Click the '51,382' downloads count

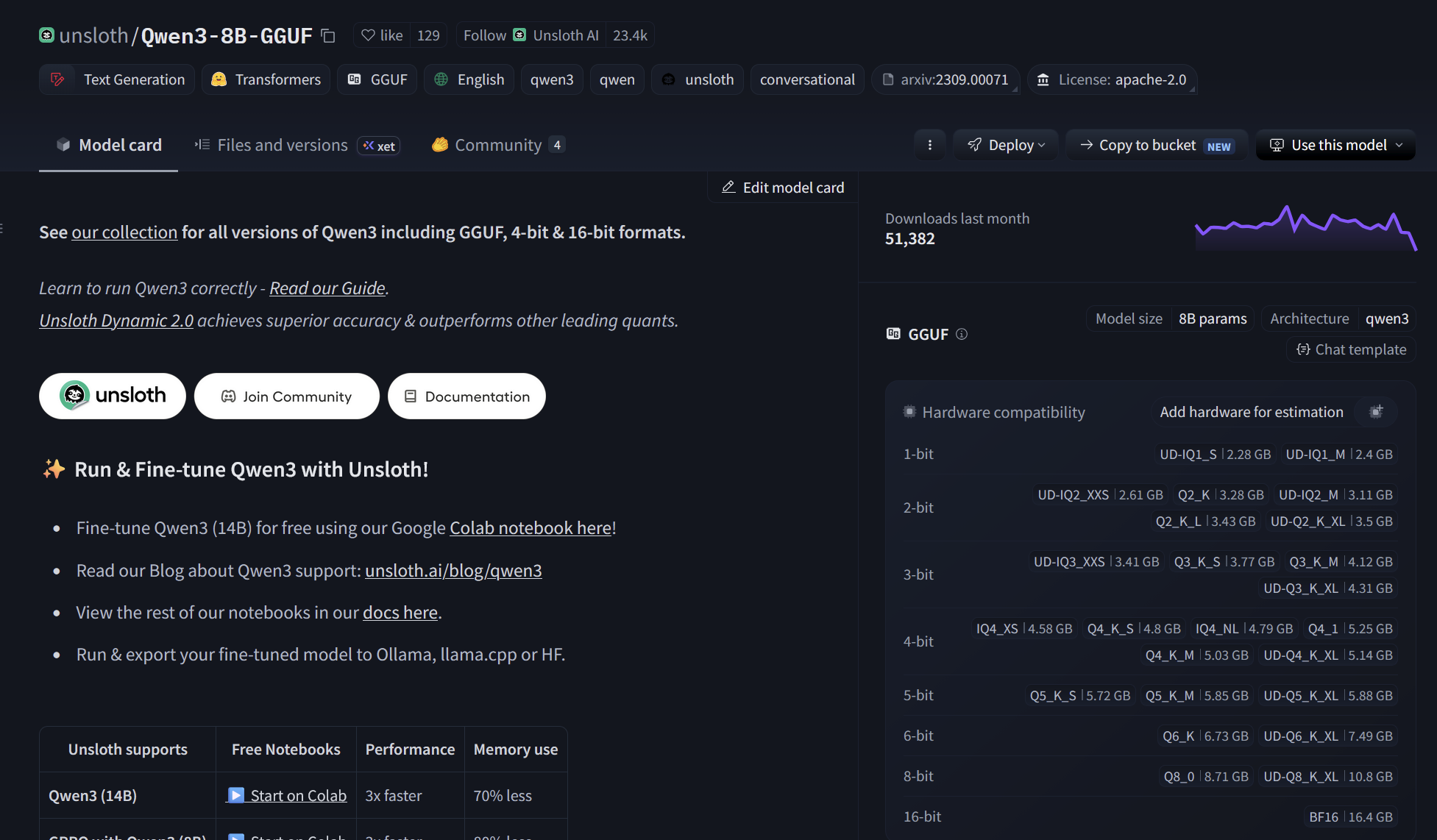[910, 239]
